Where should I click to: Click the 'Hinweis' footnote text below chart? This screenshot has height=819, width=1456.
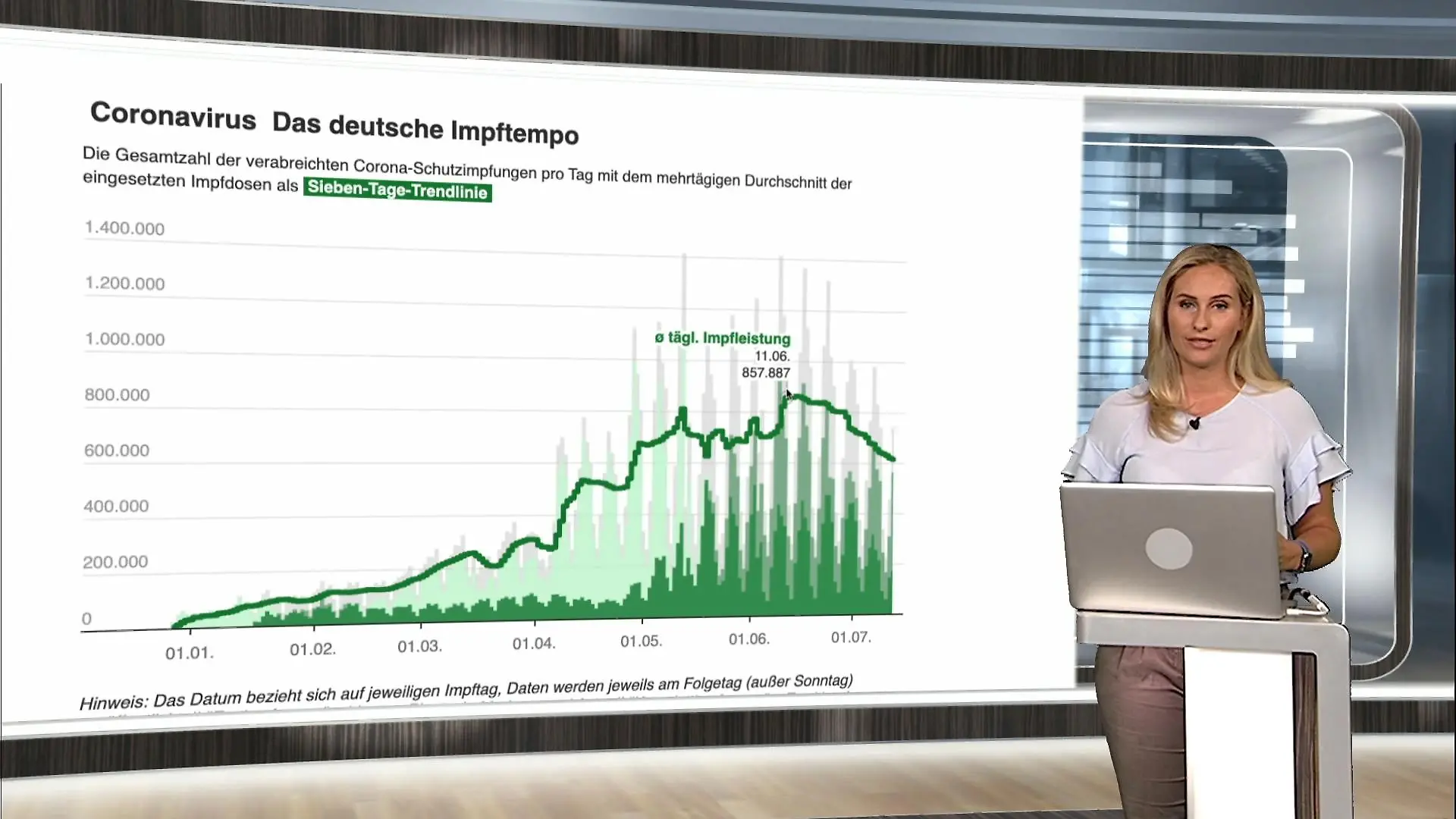466,691
